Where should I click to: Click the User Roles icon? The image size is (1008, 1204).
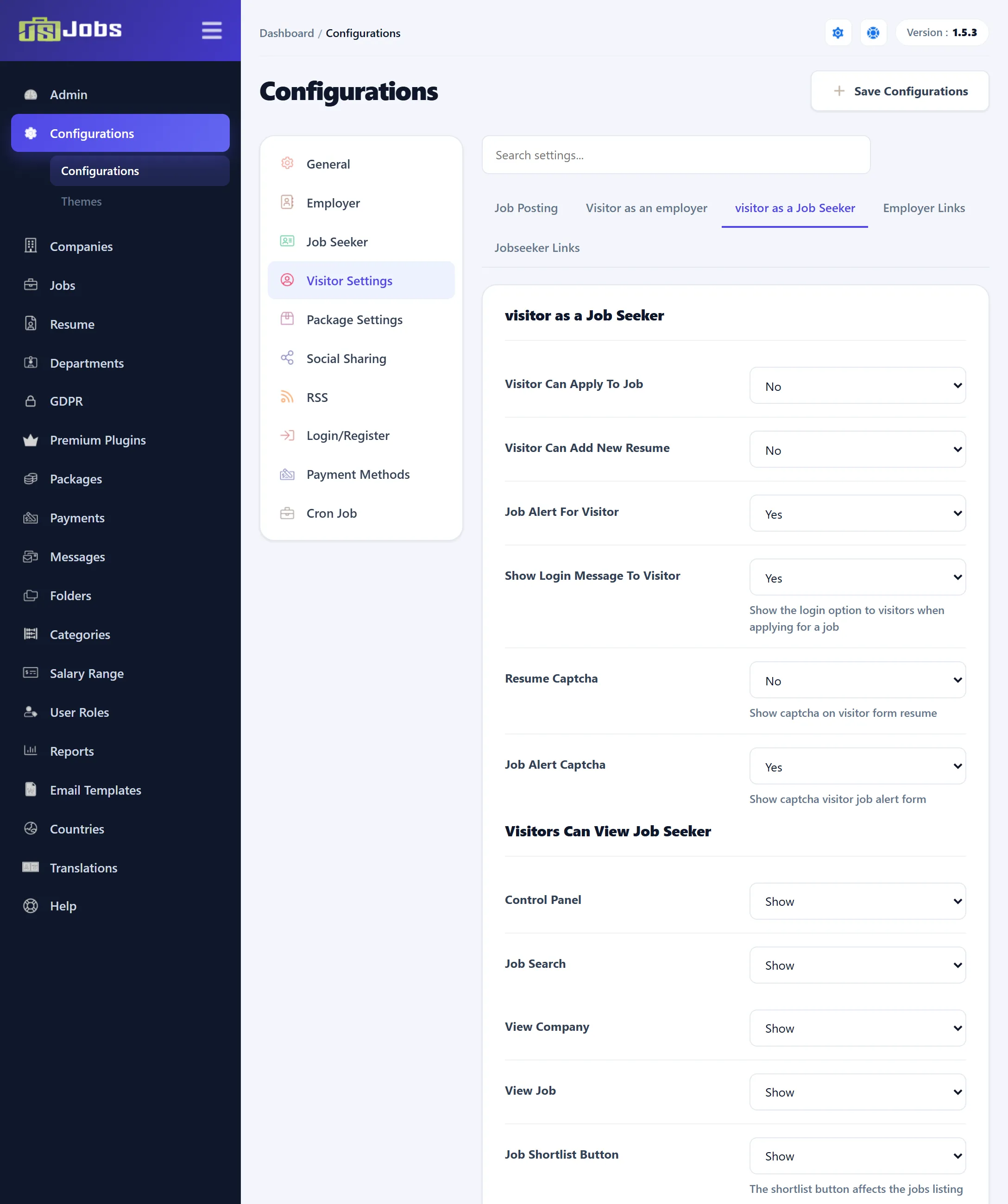(31, 712)
